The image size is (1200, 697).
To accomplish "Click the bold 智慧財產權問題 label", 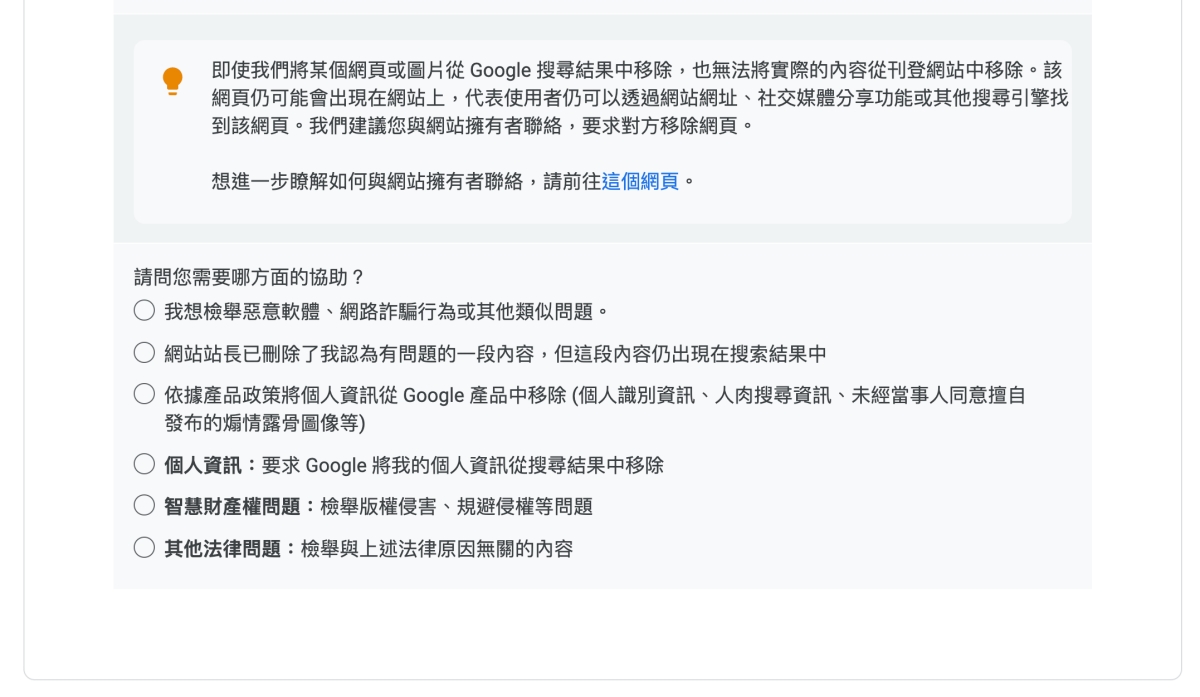I will pos(232,507).
